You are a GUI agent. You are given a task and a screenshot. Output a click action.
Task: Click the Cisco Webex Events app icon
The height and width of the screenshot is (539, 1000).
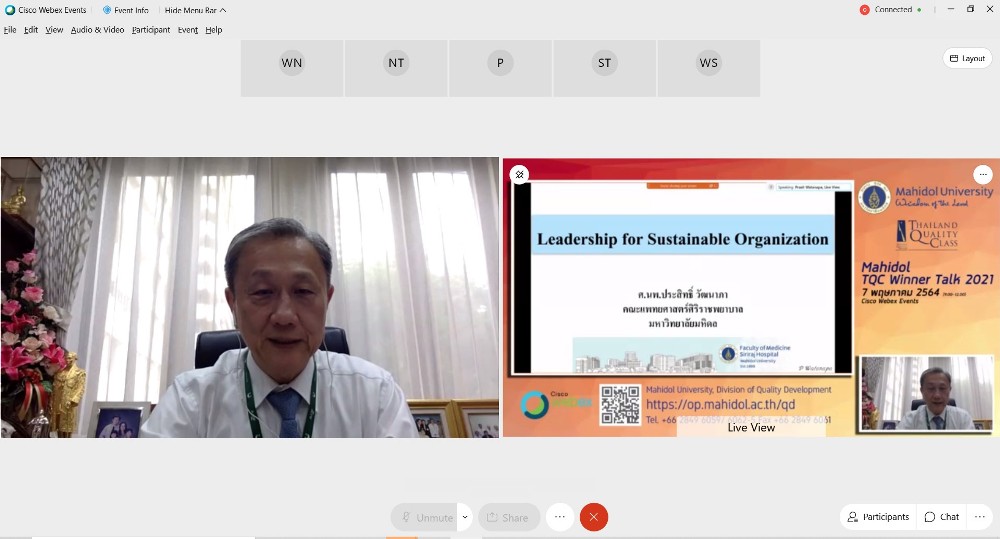point(10,10)
